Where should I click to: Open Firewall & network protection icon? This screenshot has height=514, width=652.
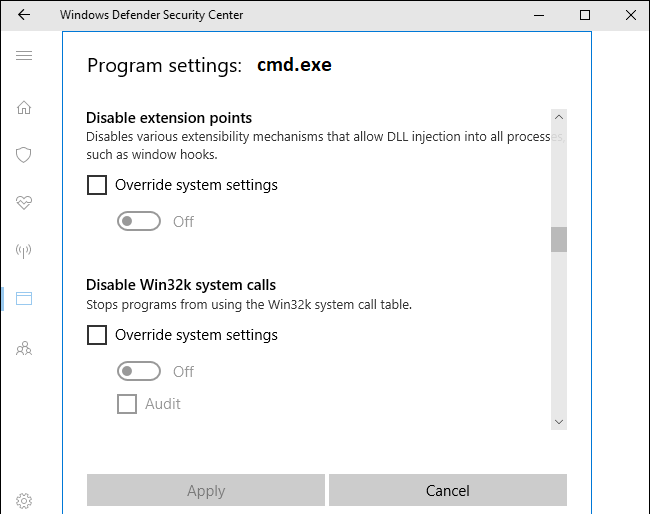coord(24,250)
